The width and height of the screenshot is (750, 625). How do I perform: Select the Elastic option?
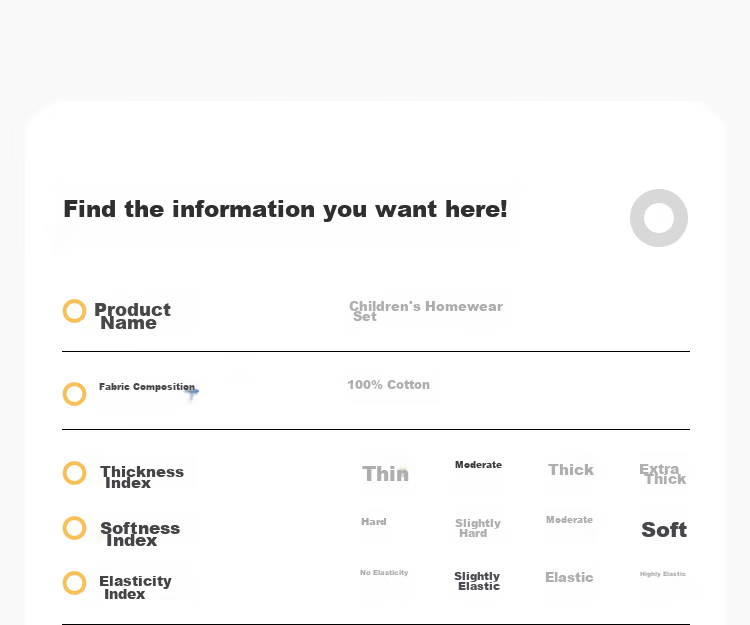pyautogui.click(x=569, y=577)
